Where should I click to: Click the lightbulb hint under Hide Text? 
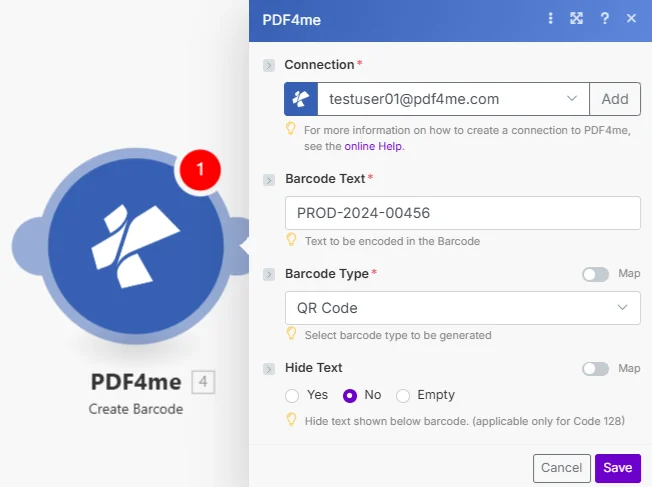(x=291, y=420)
